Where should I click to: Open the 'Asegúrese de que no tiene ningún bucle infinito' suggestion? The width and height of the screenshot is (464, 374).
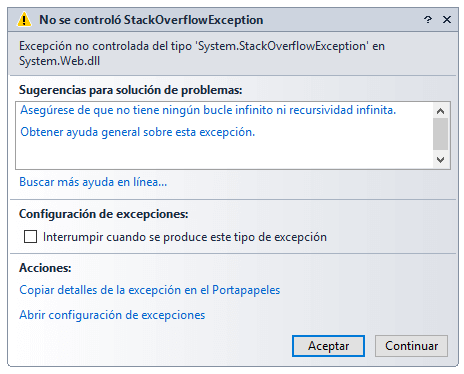tap(208, 110)
